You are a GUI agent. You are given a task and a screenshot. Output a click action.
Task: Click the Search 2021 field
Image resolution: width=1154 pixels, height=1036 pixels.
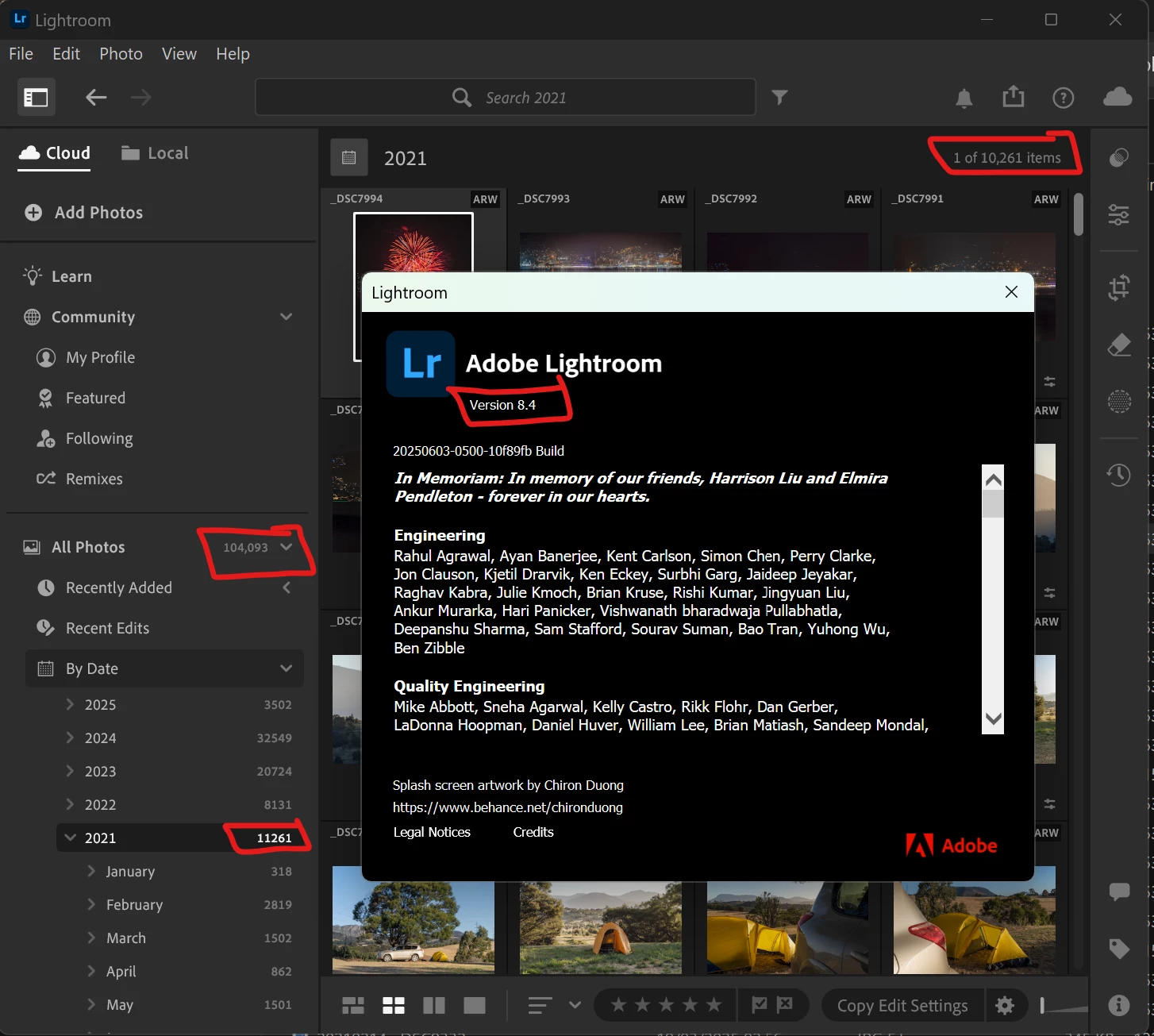point(506,98)
